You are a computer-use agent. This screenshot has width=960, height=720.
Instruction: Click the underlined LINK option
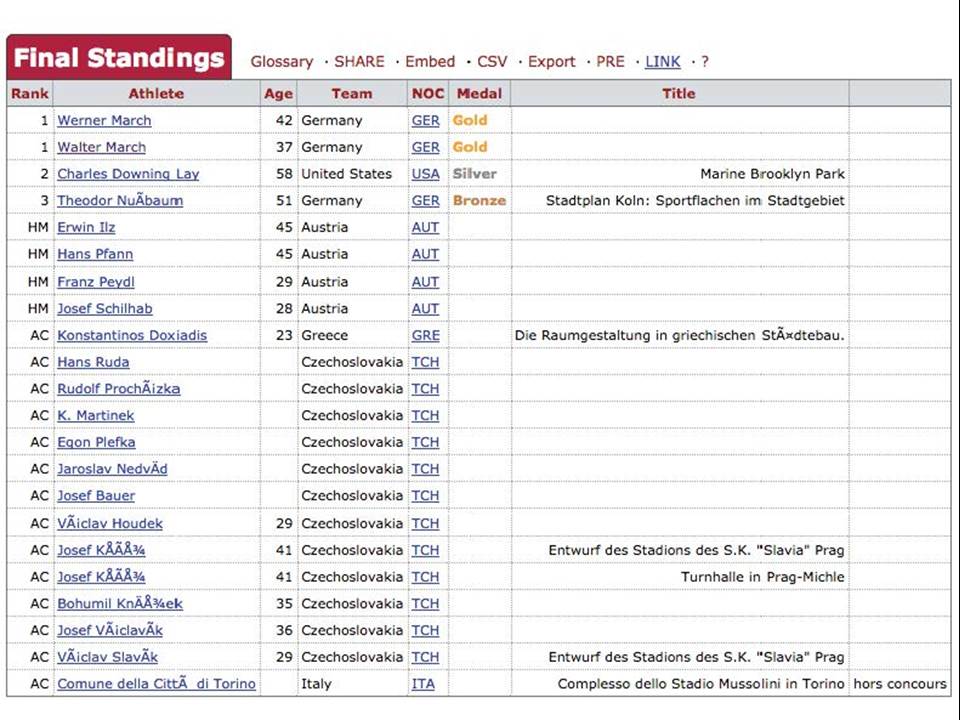[x=662, y=62]
